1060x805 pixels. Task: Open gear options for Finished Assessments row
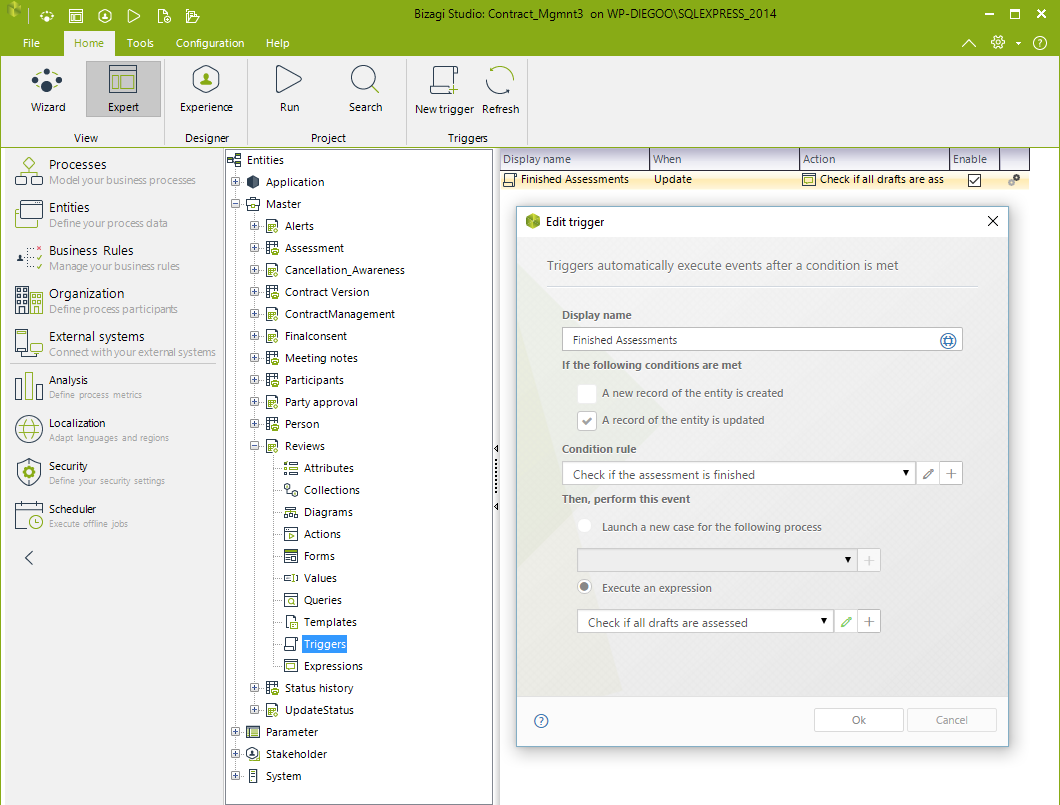pyautogui.click(x=1013, y=180)
